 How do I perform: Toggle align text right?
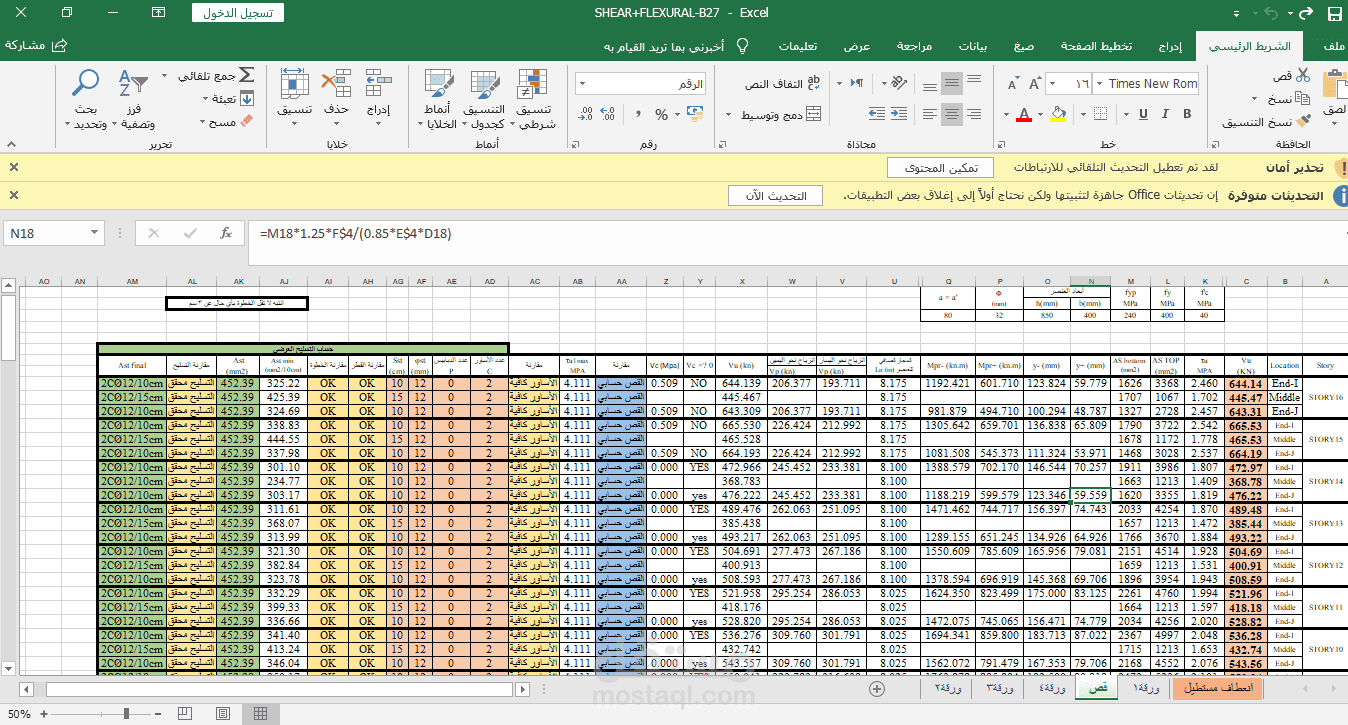pos(974,114)
